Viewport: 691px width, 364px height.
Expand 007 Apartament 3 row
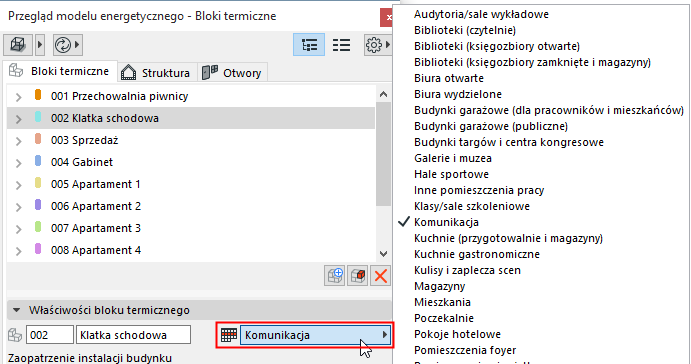click(x=19, y=229)
